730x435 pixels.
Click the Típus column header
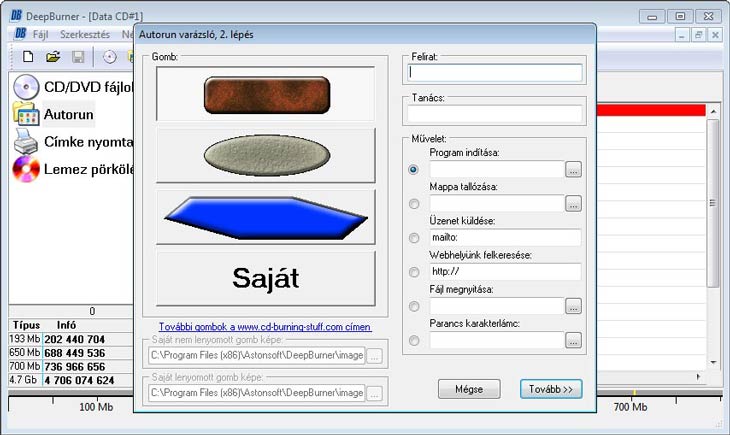[26, 325]
